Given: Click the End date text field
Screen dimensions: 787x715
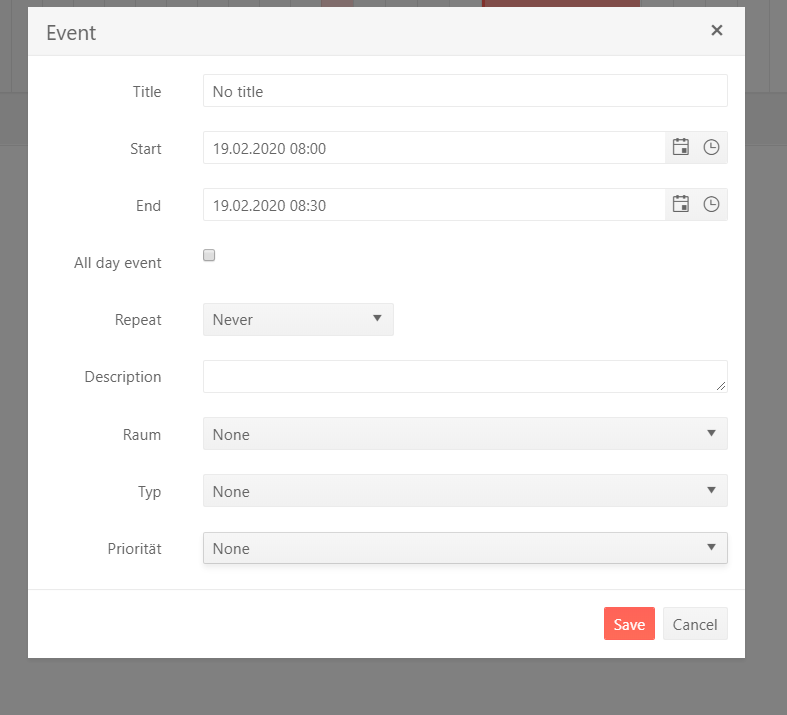Looking at the screenshot, I should pos(434,205).
